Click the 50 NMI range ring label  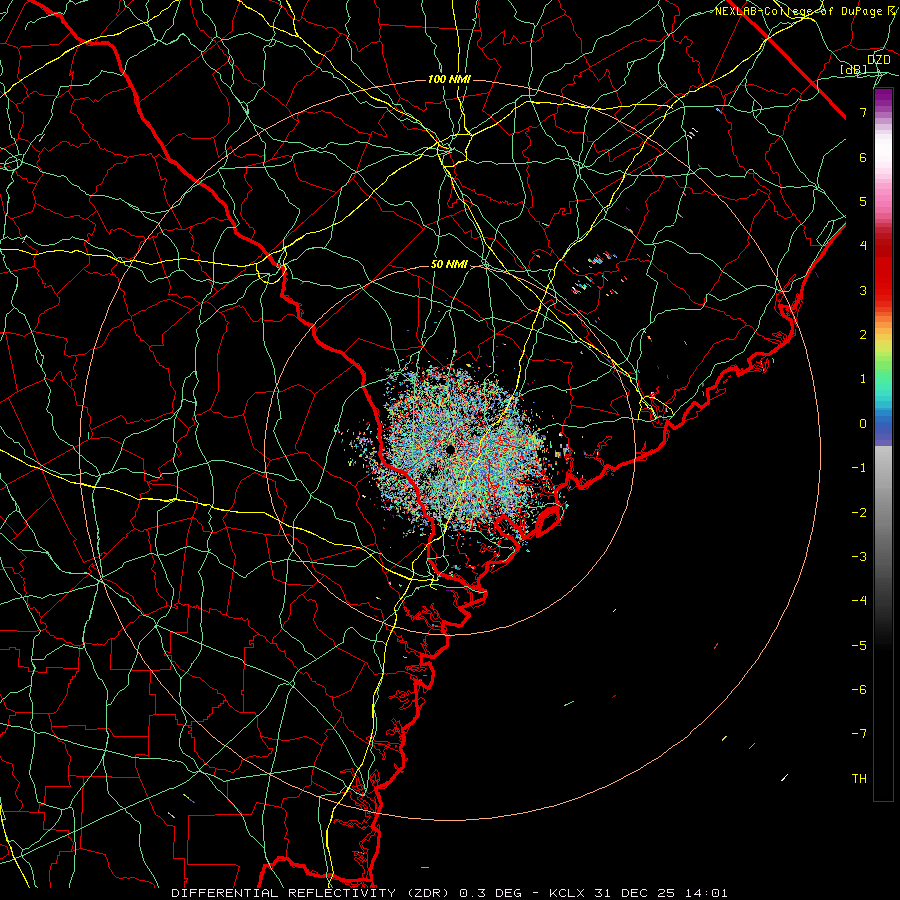pyautogui.click(x=449, y=265)
